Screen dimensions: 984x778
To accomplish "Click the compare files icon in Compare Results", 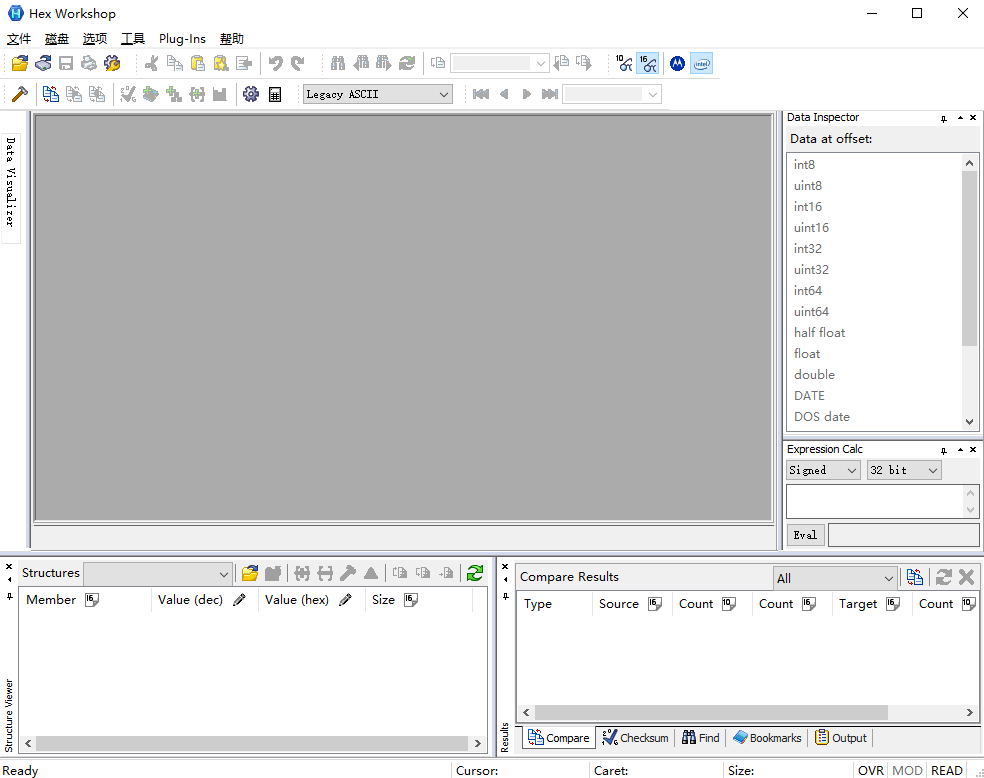I will coord(914,577).
